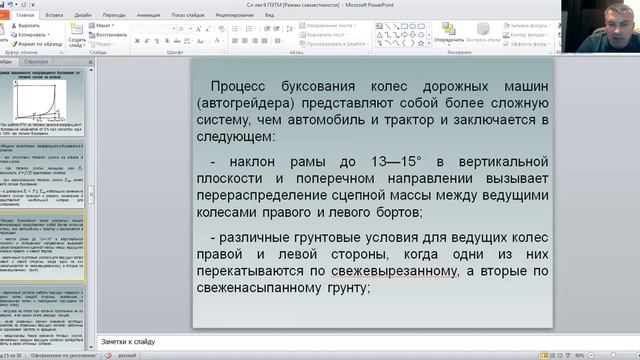Image resolution: width=640 pixels, height=360 pixels.
Task: Toggle bold (Ж) formatting
Action: coord(137,41)
